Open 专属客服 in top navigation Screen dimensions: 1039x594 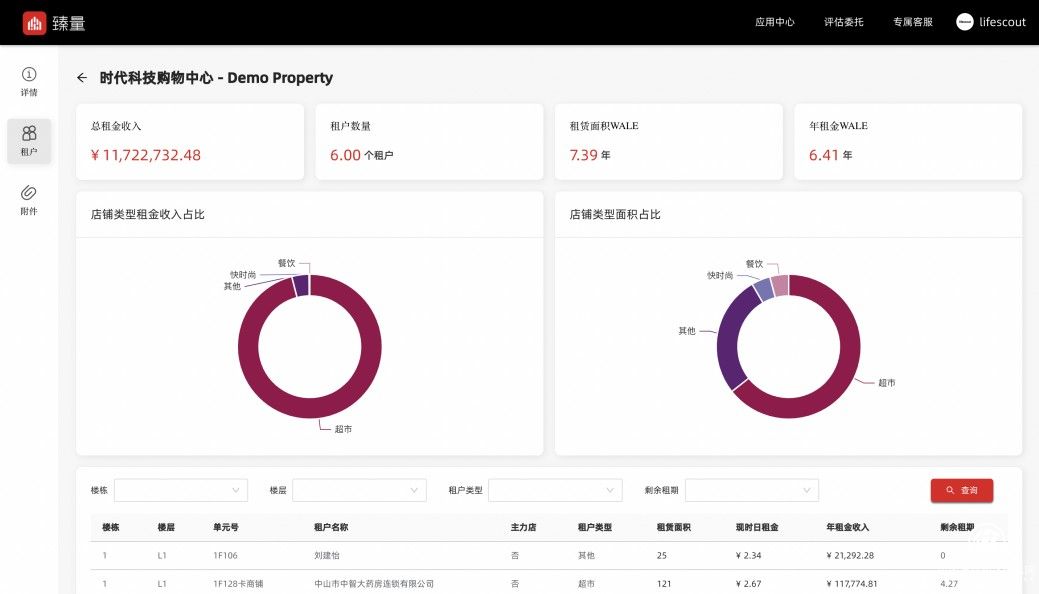click(912, 22)
